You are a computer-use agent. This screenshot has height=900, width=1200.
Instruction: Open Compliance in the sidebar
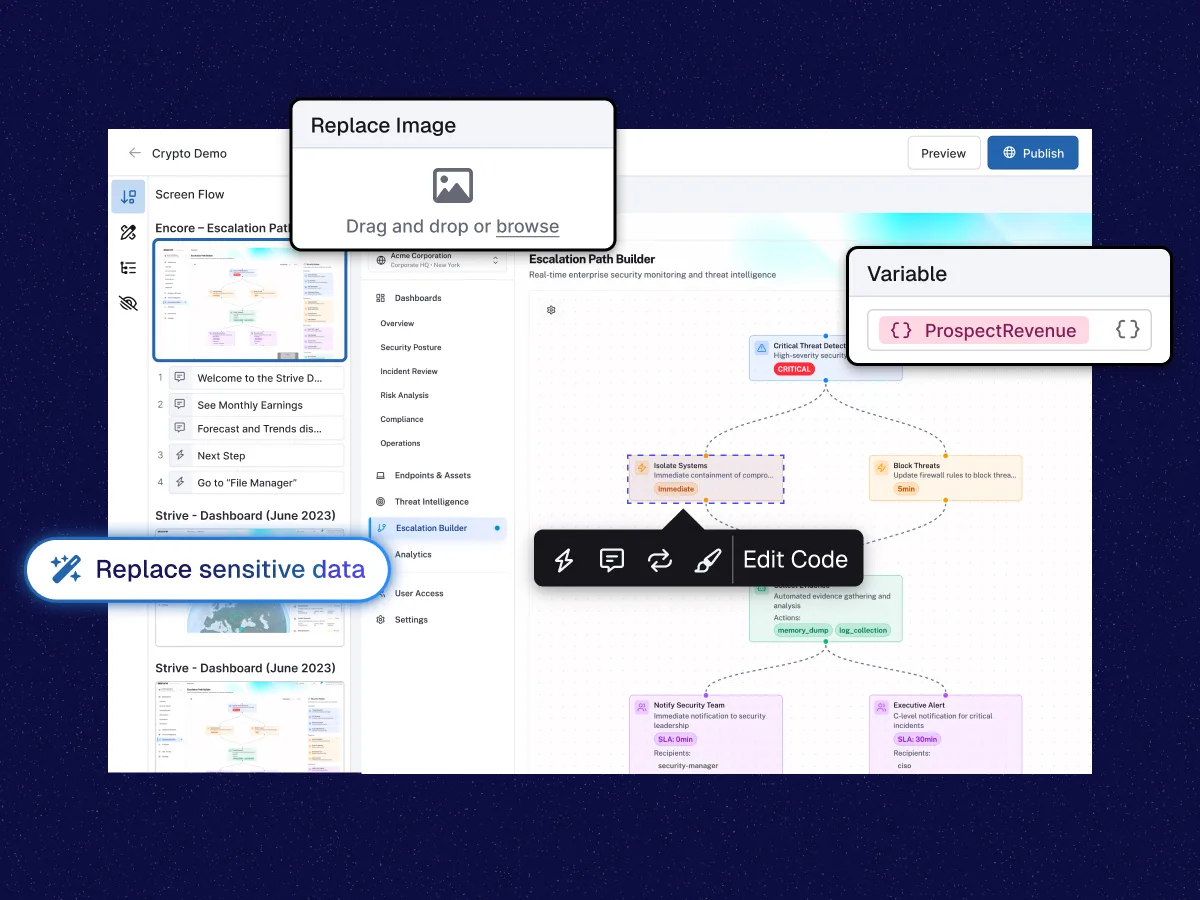coord(402,420)
